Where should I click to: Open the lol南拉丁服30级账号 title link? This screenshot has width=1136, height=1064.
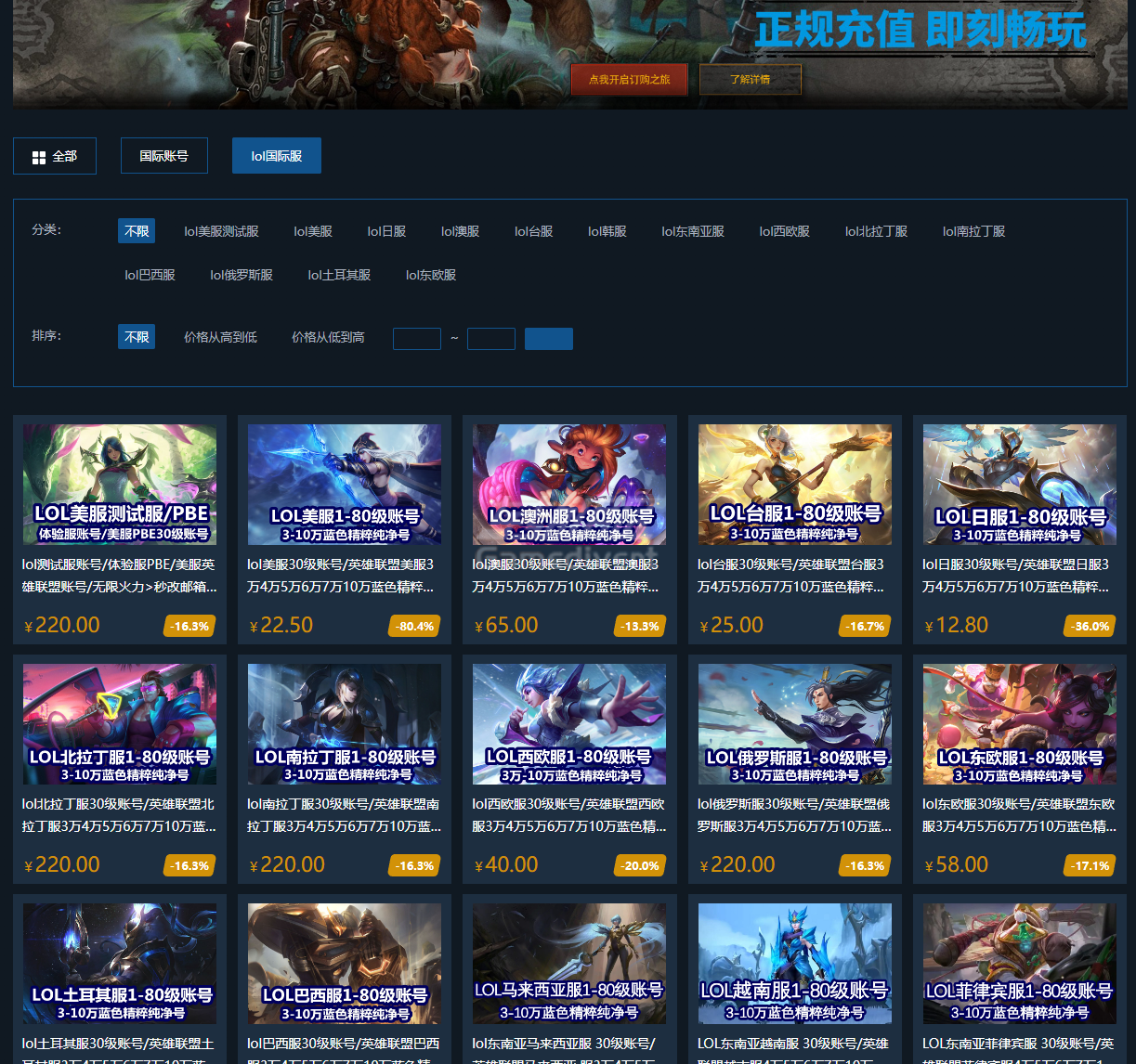click(x=345, y=815)
